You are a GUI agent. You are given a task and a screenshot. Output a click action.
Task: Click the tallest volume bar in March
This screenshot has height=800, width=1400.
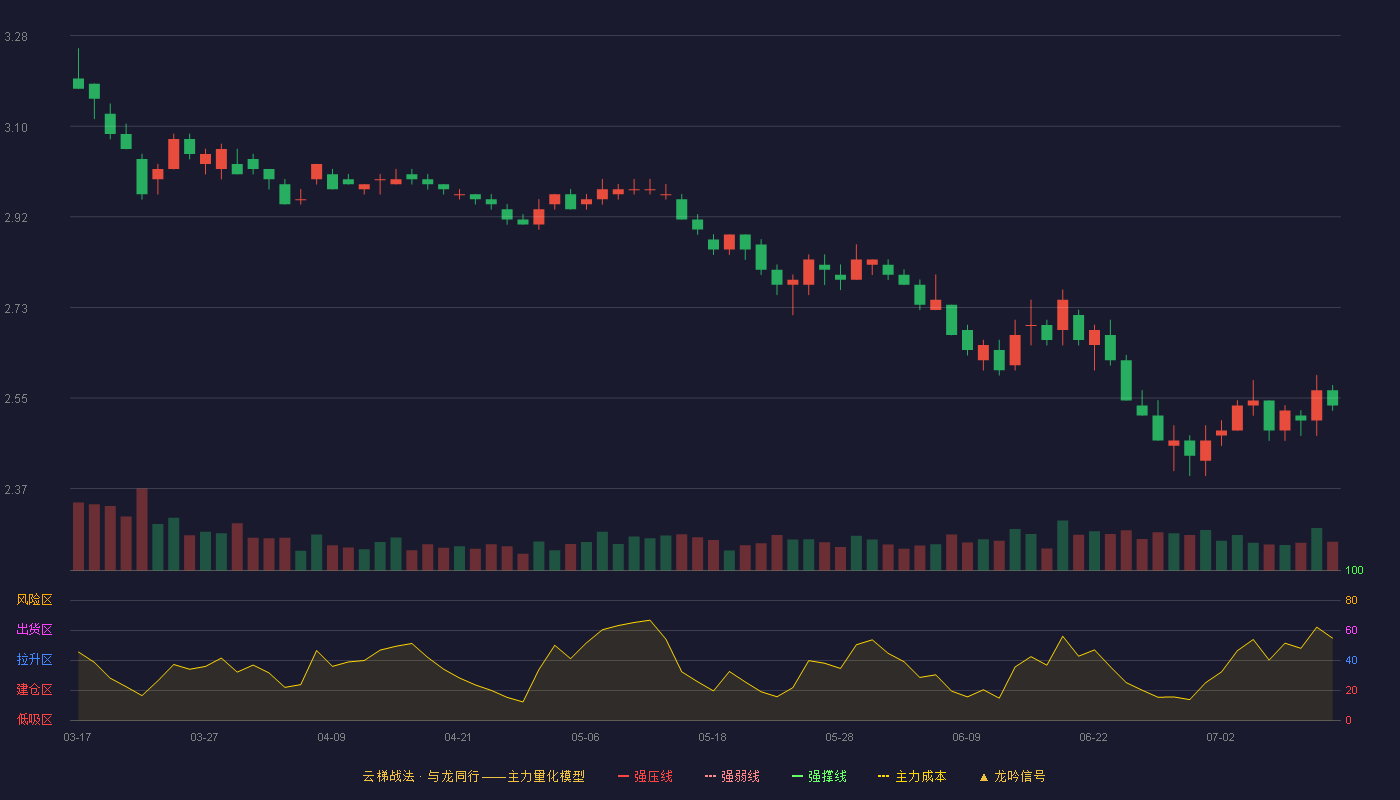click(142, 529)
